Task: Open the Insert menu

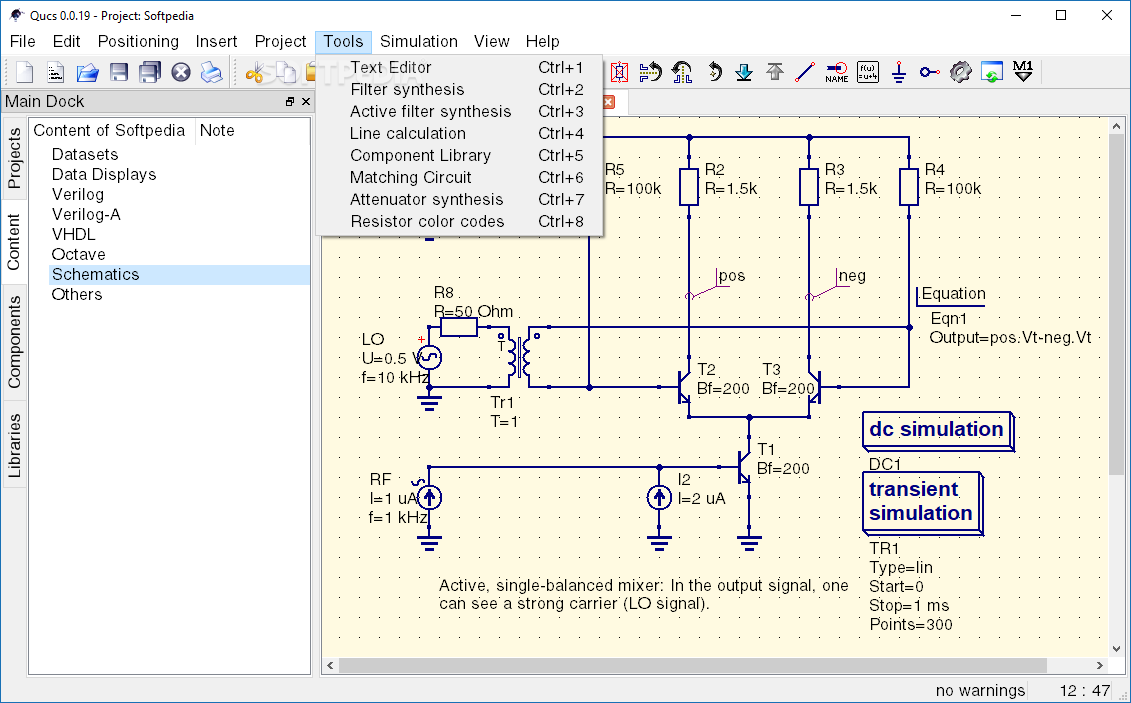Action: 216,41
